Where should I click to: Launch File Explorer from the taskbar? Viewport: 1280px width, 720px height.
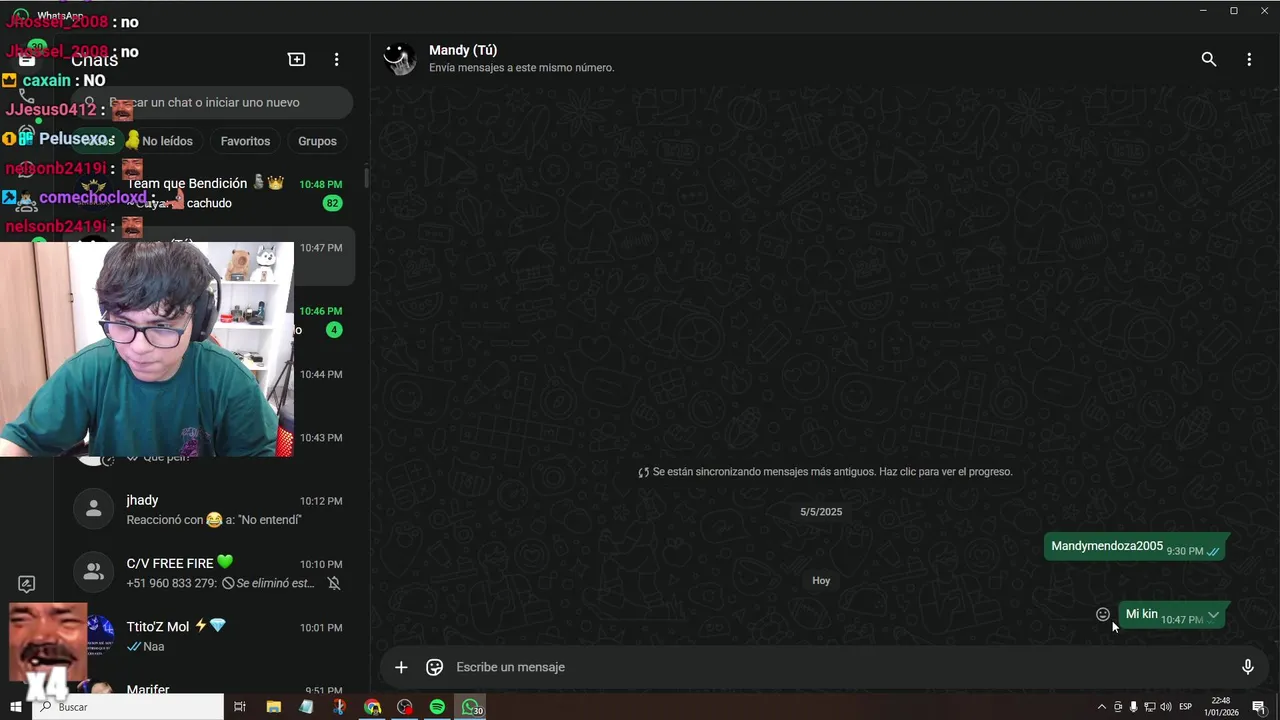[x=274, y=707]
